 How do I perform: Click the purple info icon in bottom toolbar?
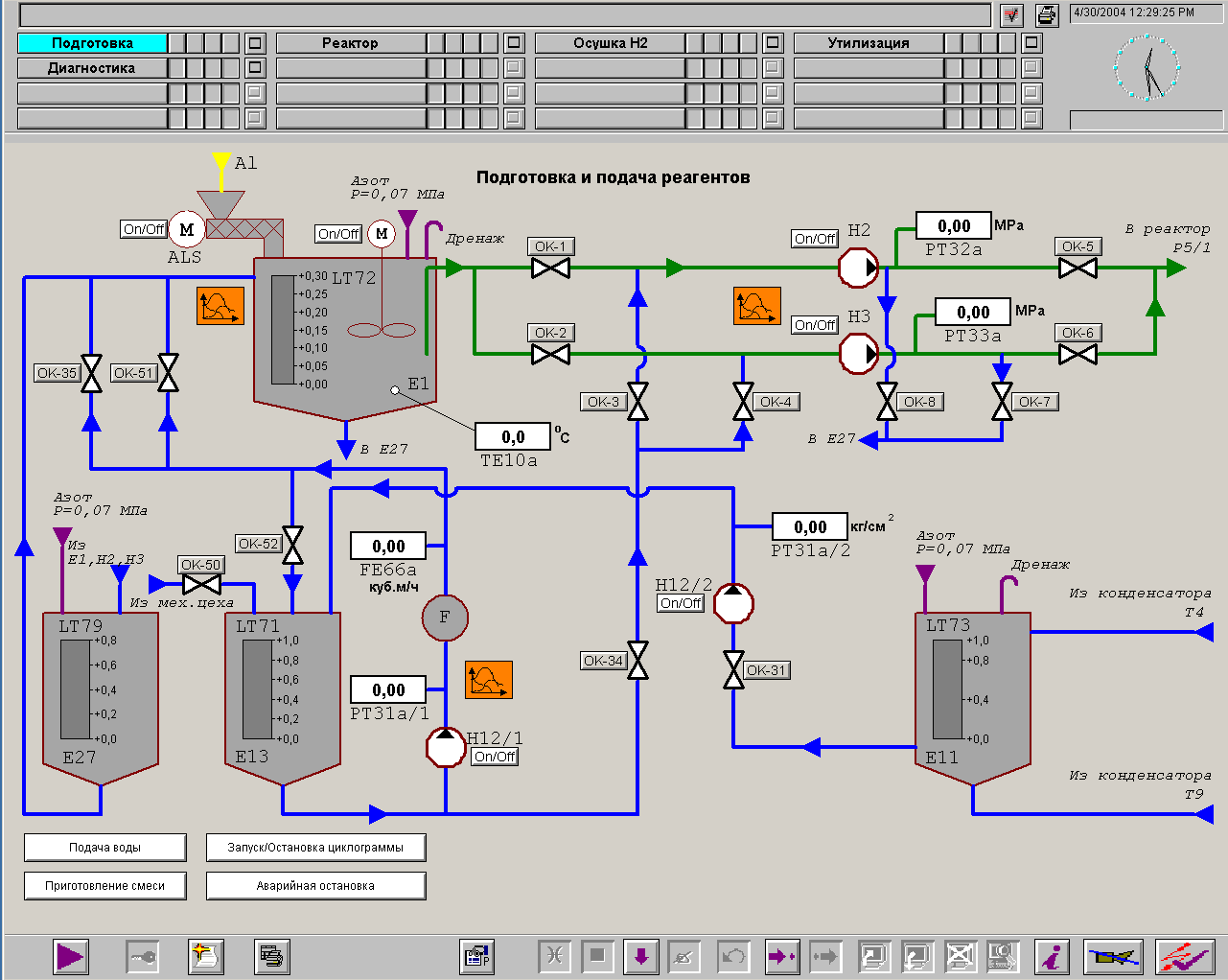(1054, 956)
